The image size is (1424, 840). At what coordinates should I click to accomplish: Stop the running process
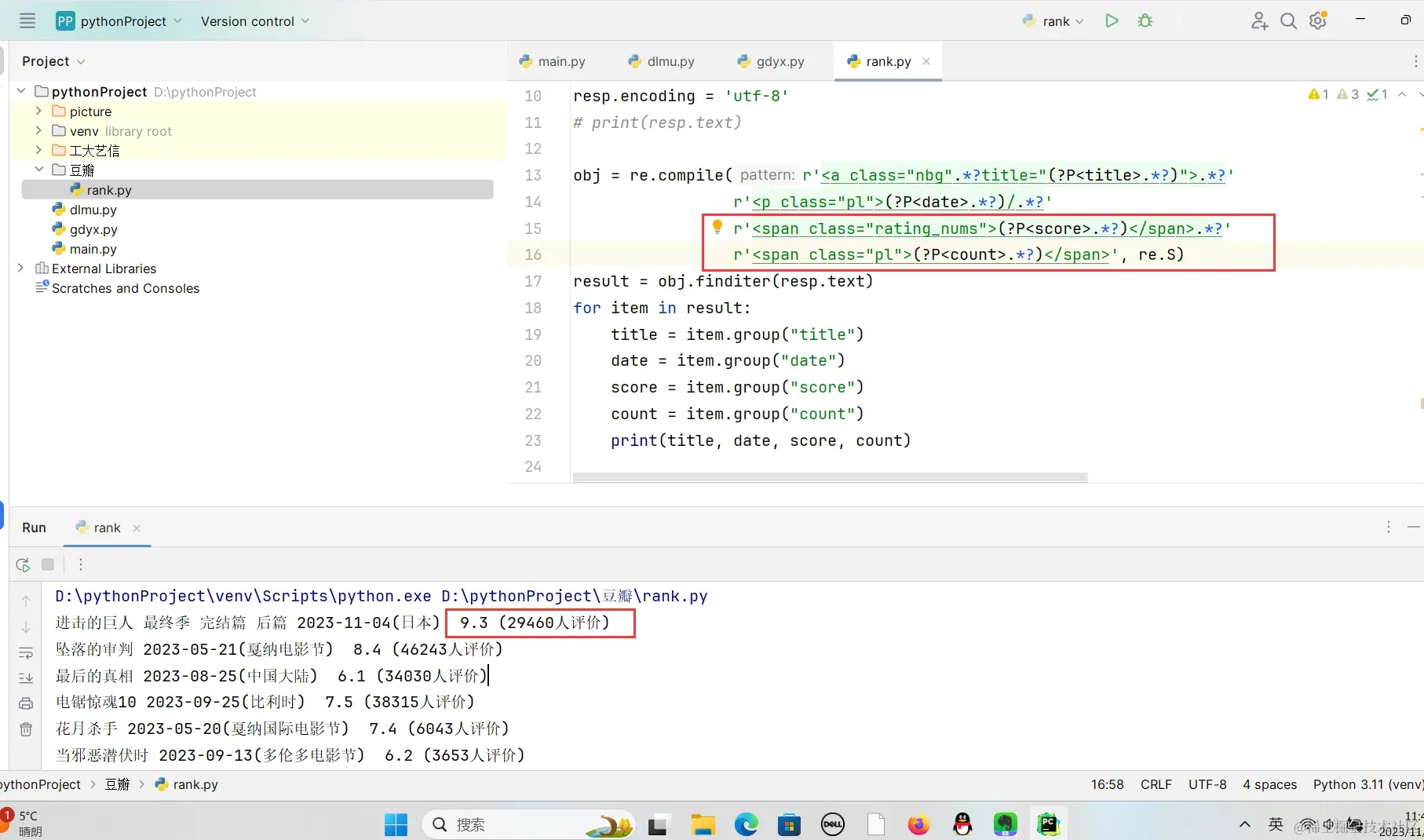(48, 564)
